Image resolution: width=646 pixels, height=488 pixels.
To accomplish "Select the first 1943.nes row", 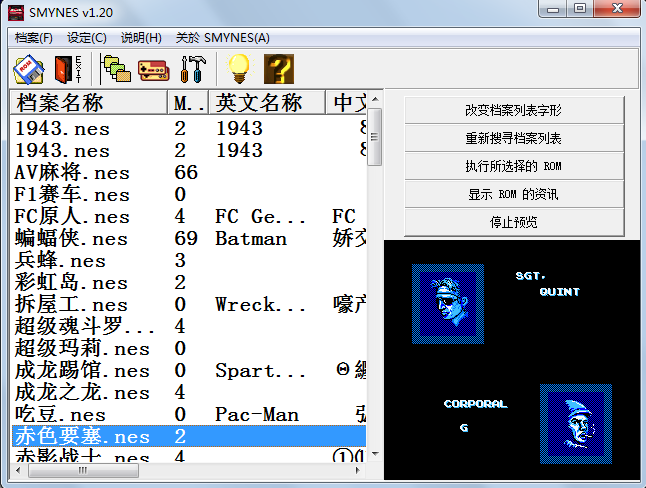I will [x=189, y=128].
